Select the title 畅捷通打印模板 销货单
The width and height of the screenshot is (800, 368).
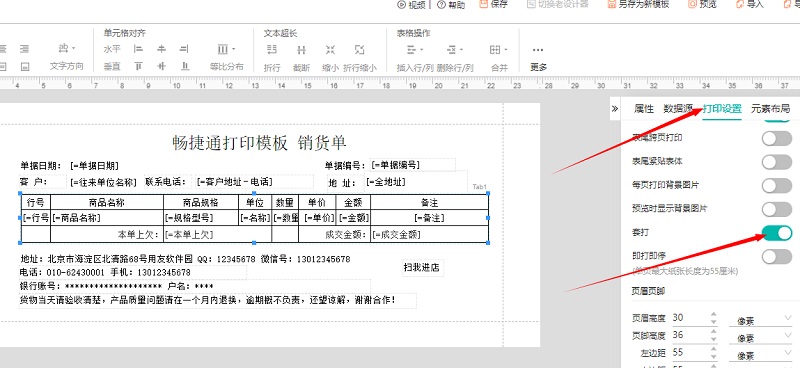[x=260, y=143]
